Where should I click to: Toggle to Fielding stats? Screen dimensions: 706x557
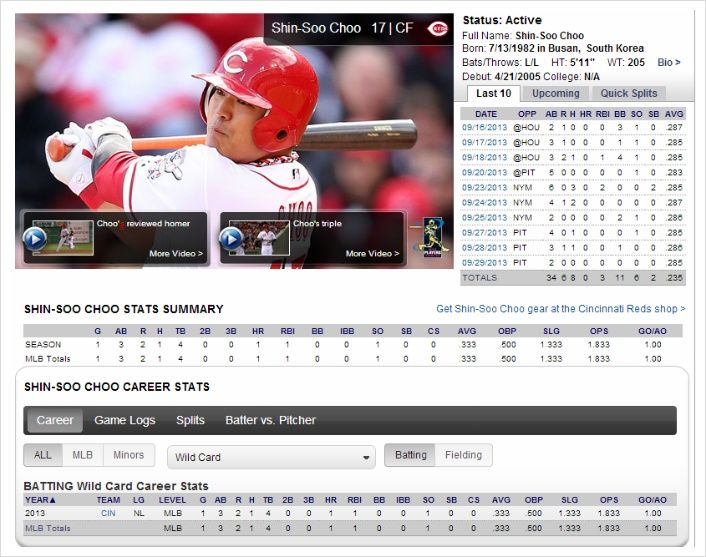pos(463,455)
